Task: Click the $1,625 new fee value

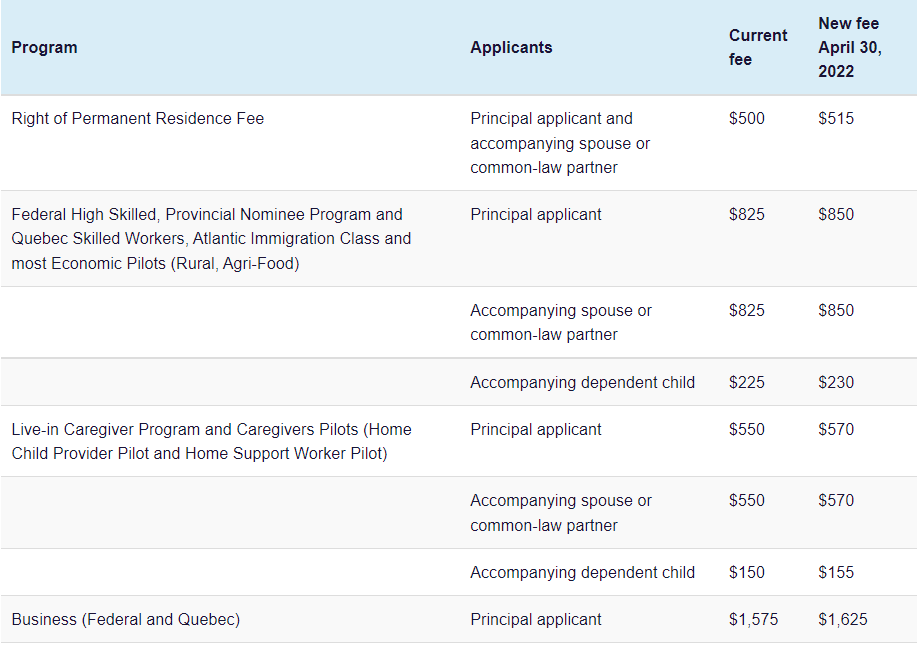Action: click(842, 620)
